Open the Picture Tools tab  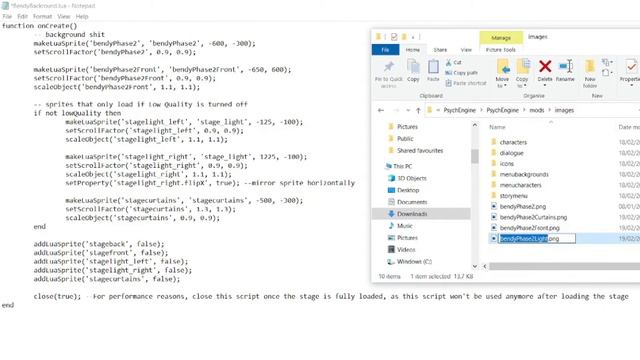pyautogui.click(x=501, y=50)
